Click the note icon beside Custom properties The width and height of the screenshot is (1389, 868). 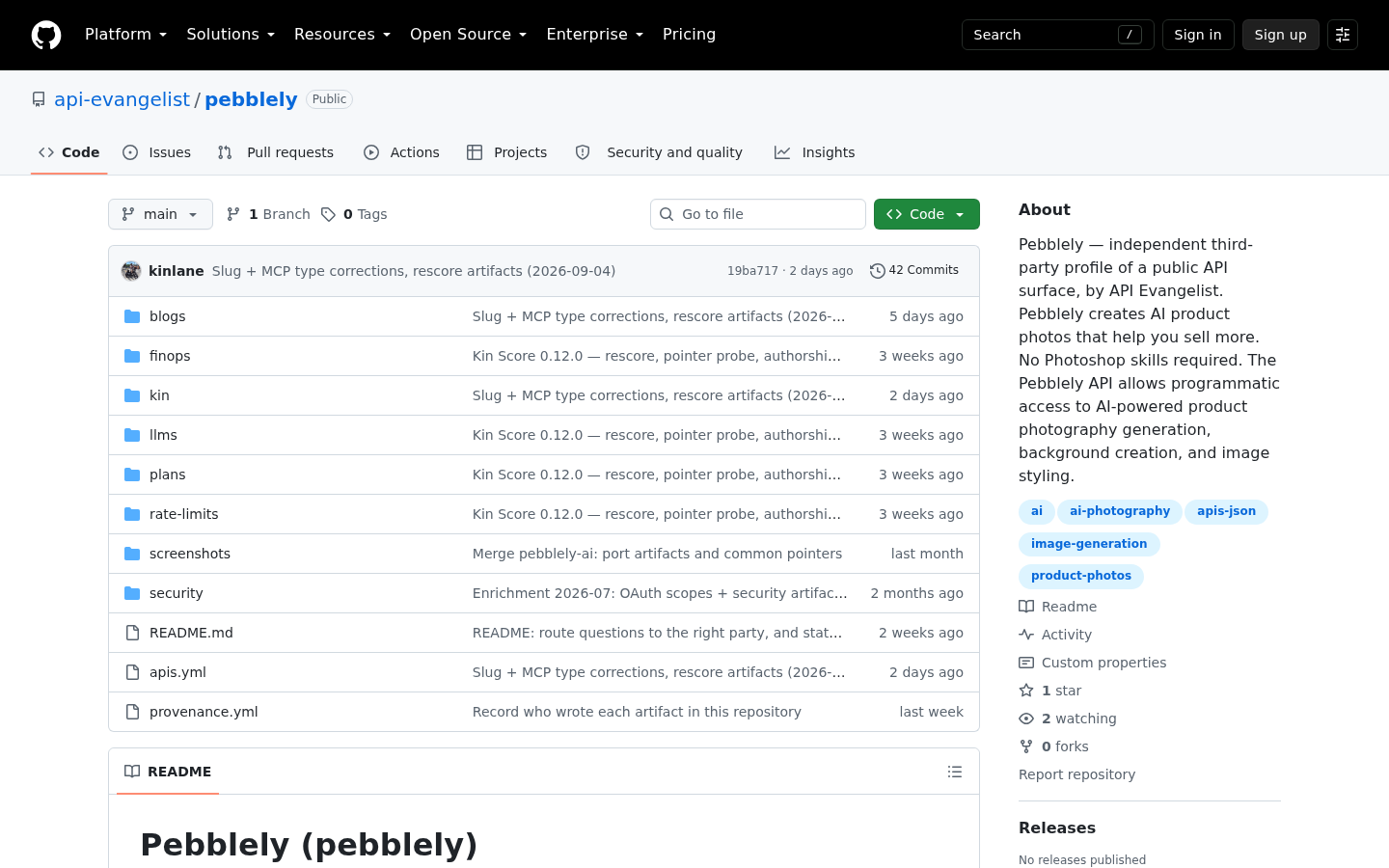click(1026, 663)
